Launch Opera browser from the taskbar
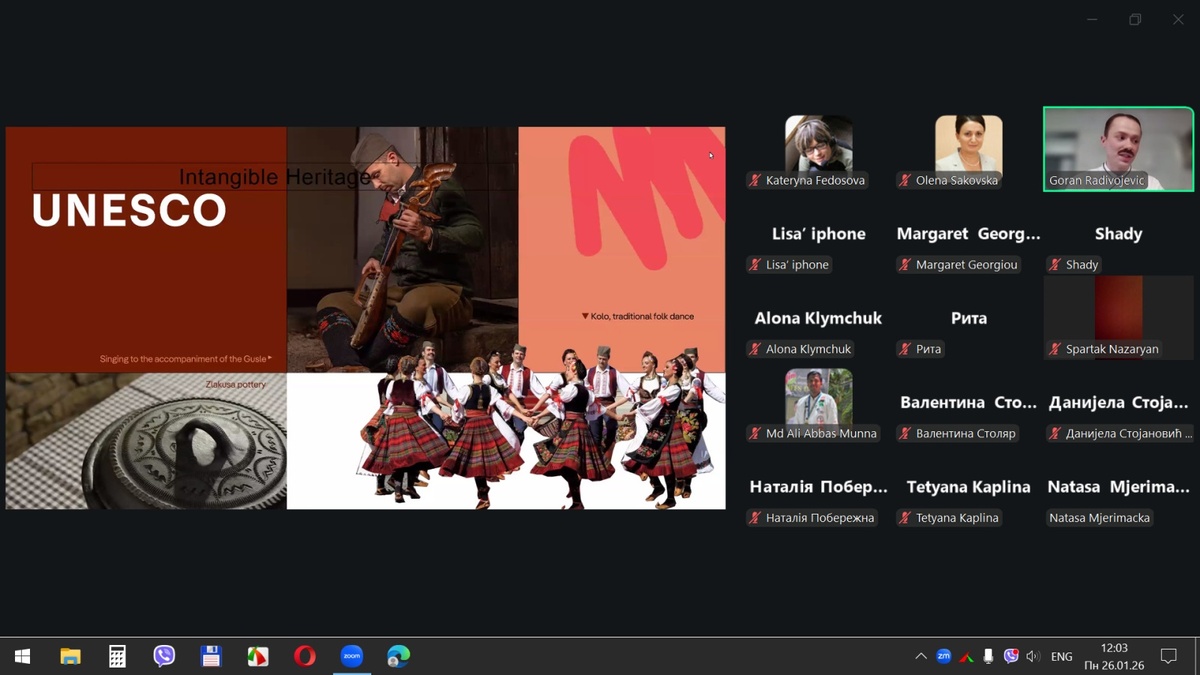This screenshot has height=675, width=1200. point(305,656)
